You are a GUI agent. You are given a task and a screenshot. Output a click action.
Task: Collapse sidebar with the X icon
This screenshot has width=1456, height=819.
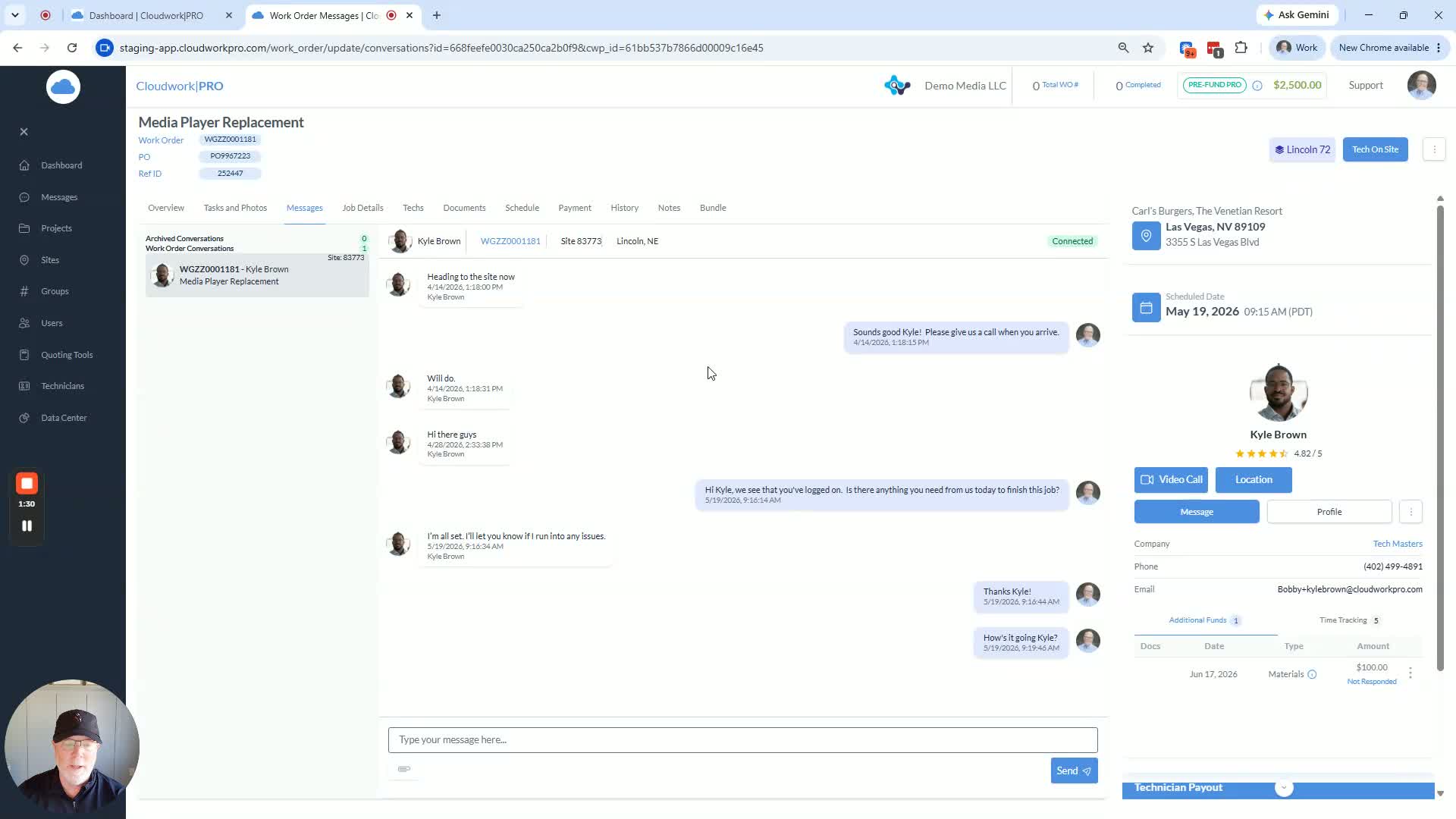point(24,132)
